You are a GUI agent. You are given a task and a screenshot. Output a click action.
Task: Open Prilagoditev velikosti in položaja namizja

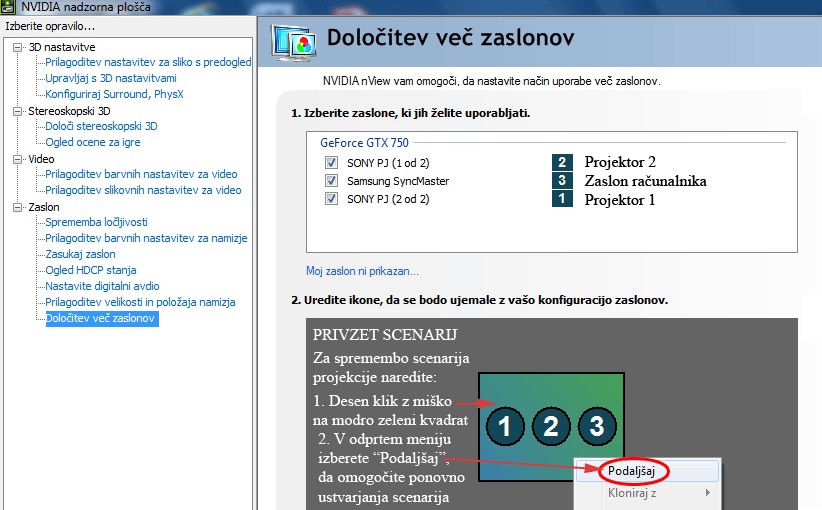140,302
